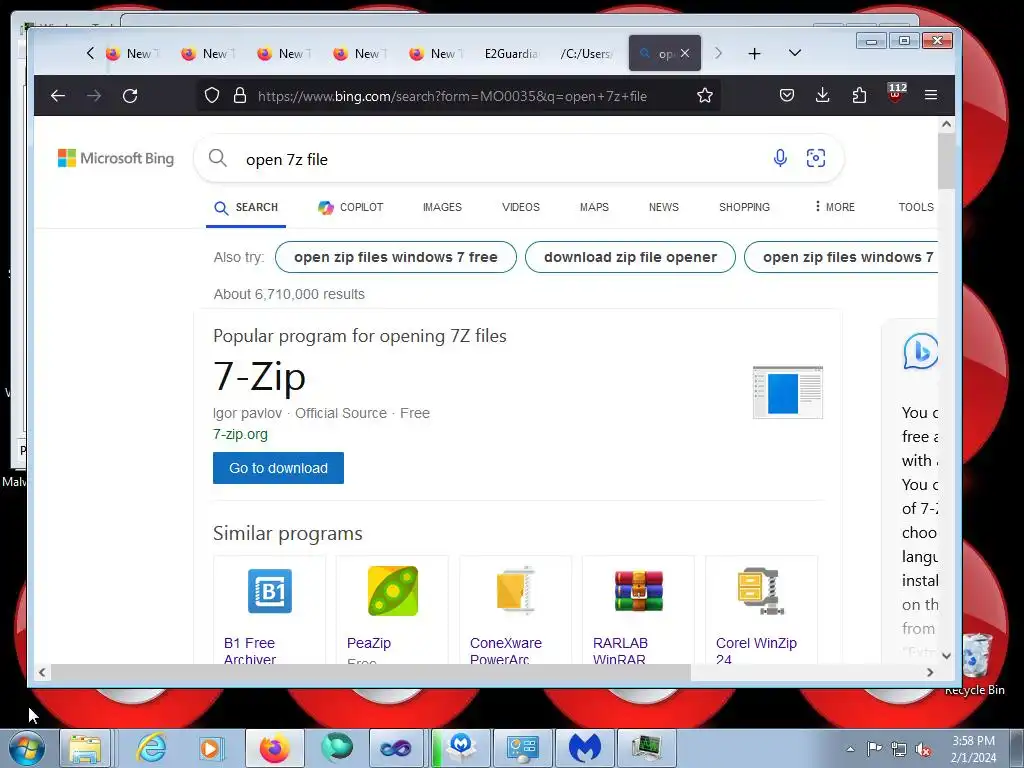Close the active Bing search tab

pyautogui.click(x=685, y=54)
